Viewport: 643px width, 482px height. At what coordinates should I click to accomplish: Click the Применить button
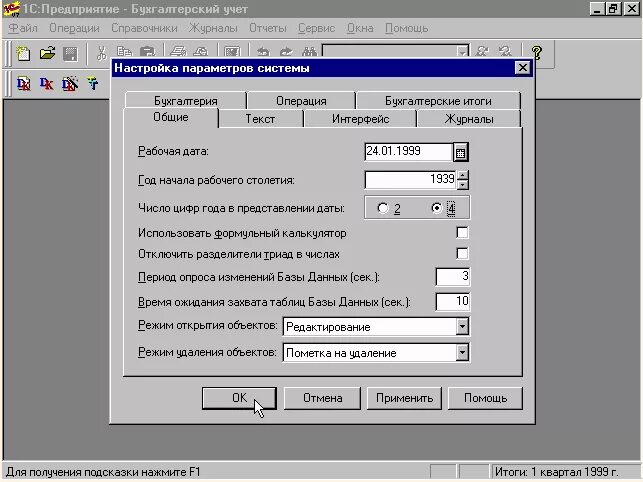click(404, 398)
